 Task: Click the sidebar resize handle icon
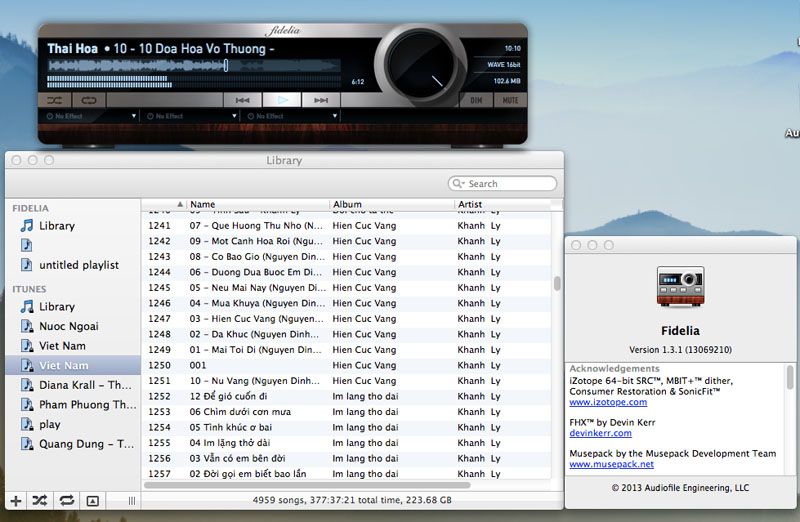point(132,501)
